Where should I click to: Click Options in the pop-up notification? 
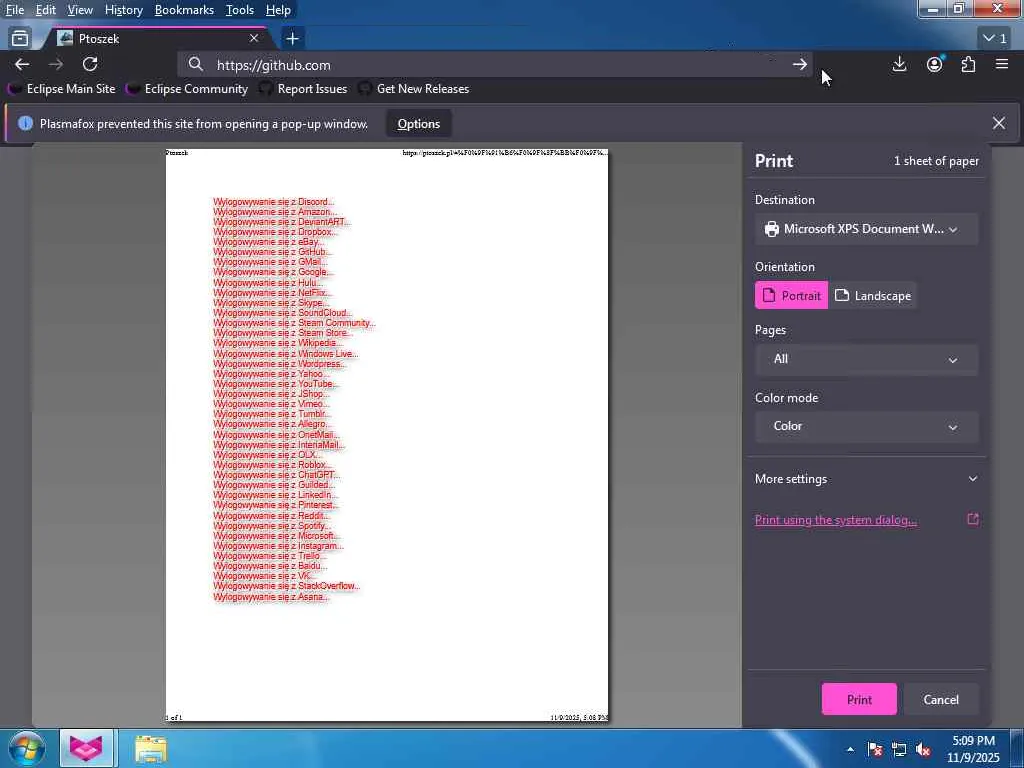419,123
